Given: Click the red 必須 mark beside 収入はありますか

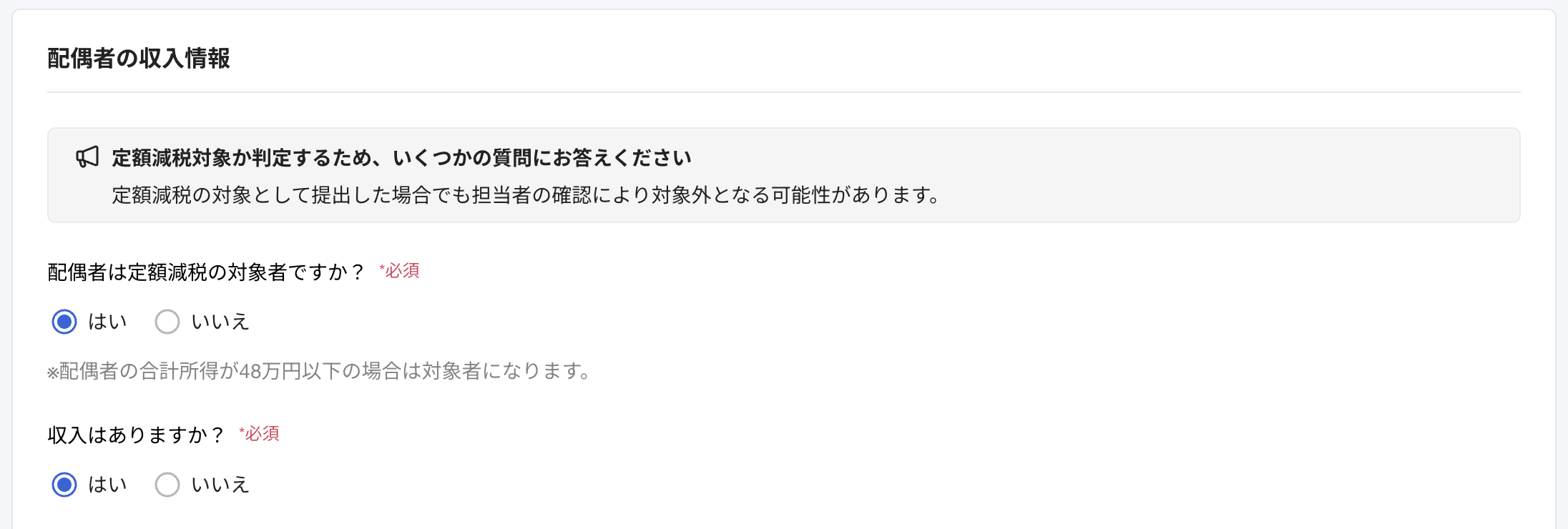Looking at the screenshot, I should [259, 434].
